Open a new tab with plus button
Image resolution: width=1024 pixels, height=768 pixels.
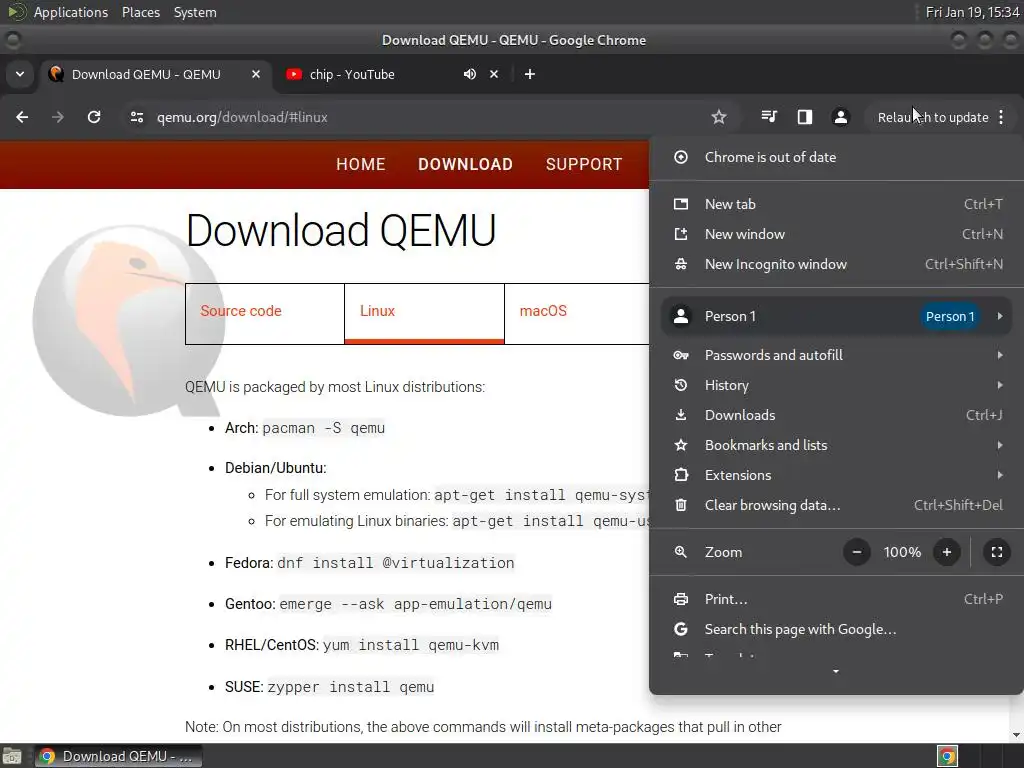tap(530, 74)
